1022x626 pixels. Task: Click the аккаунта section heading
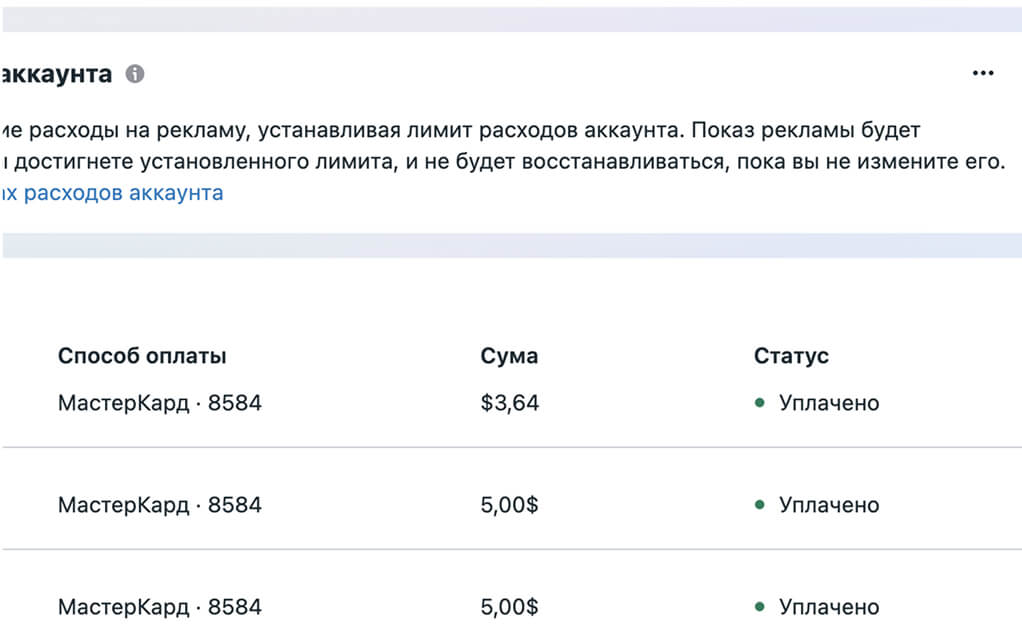tap(56, 74)
